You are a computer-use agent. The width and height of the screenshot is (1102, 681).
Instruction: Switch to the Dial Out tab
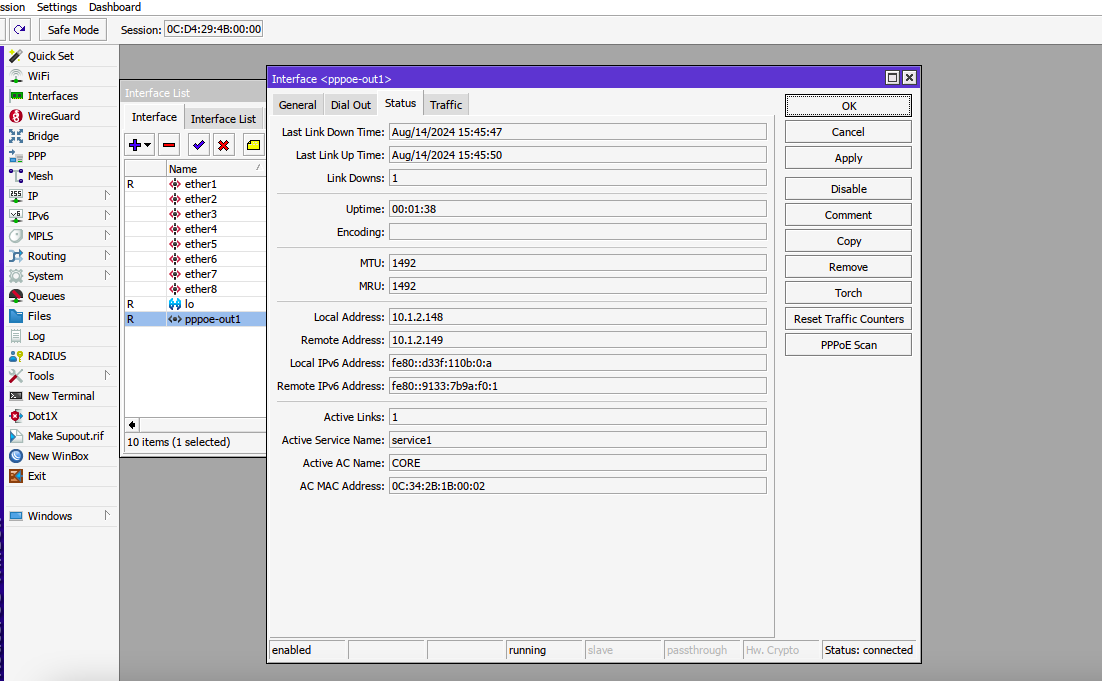click(351, 105)
